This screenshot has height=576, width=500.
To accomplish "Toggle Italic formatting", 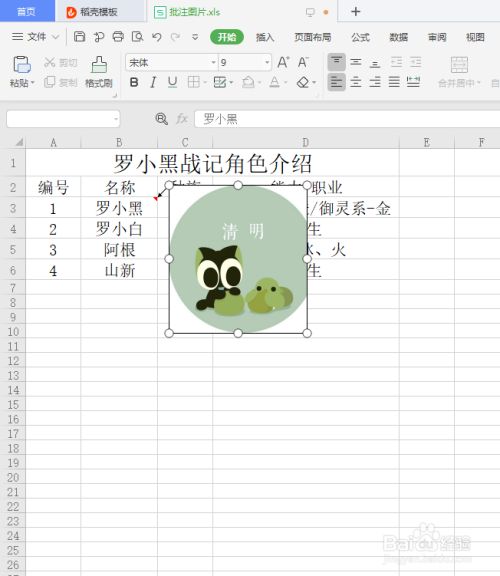I will (153, 82).
